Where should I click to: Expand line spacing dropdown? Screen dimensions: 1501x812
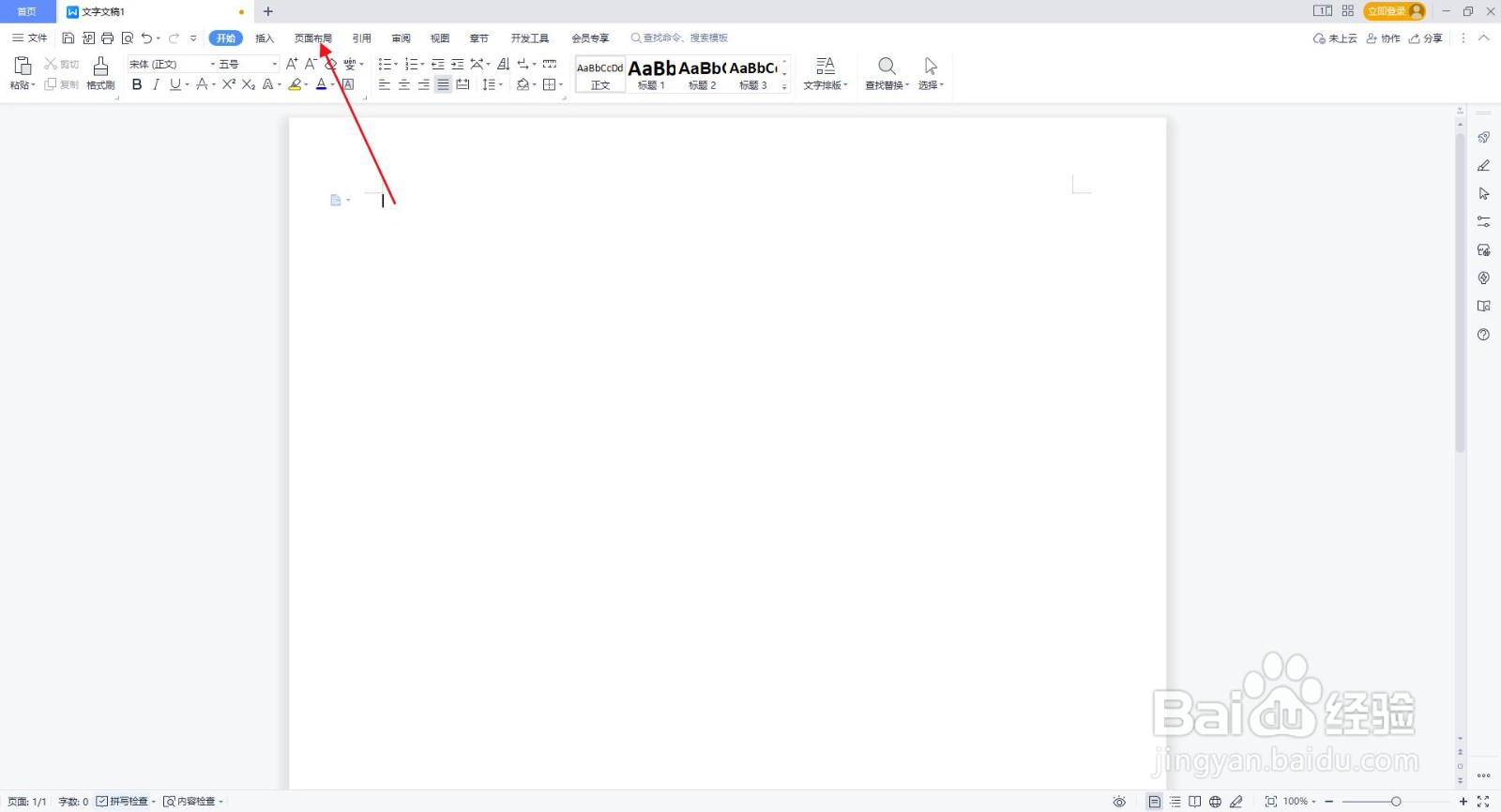(x=501, y=84)
